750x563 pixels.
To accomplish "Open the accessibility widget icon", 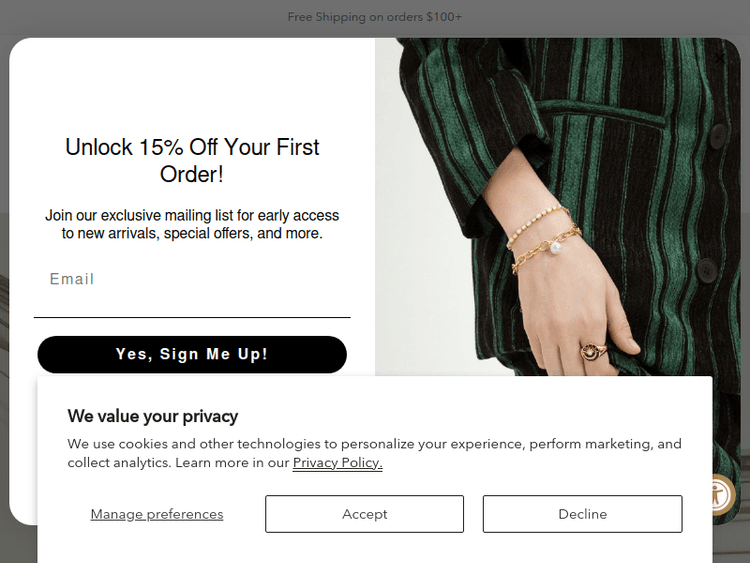I will point(718,495).
